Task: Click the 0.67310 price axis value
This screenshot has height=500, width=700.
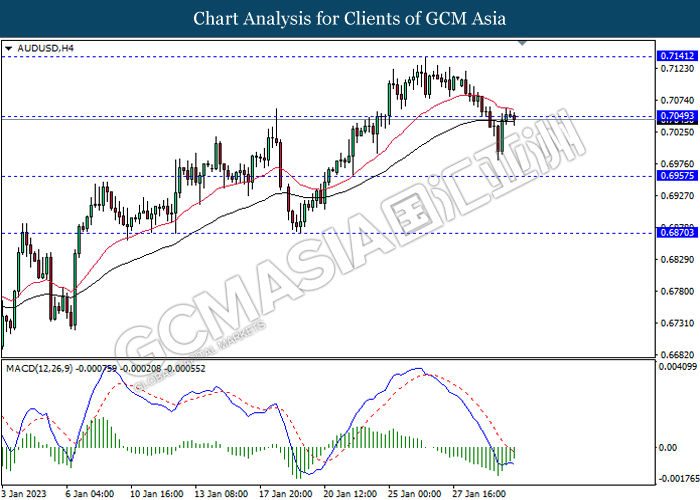Action: [677, 323]
